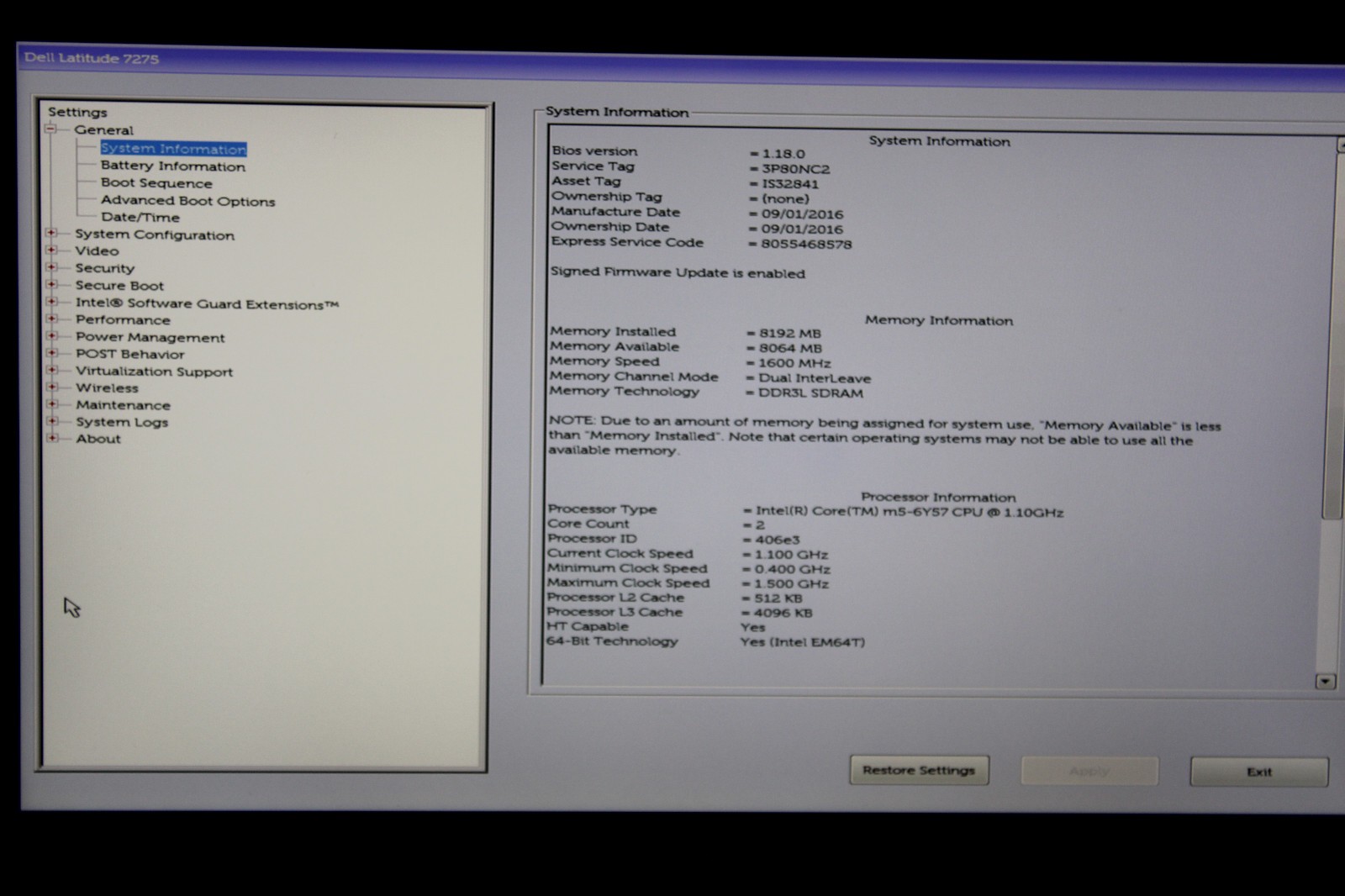Expand Intel Software Guard Extensions node

coord(51,301)
